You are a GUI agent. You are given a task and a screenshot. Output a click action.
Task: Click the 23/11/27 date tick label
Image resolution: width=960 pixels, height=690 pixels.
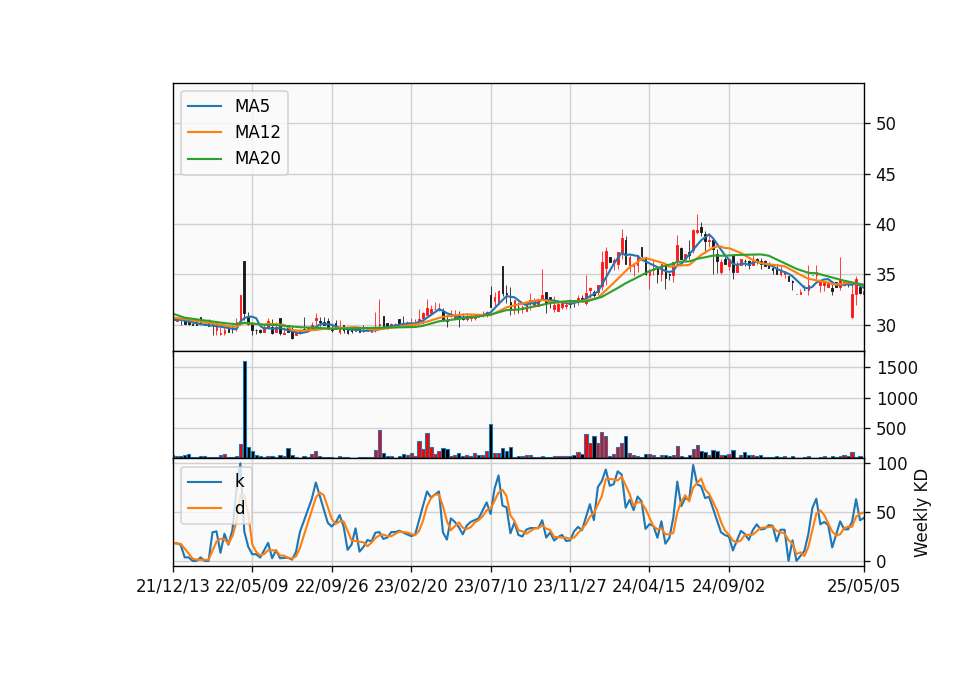[570, 587]
